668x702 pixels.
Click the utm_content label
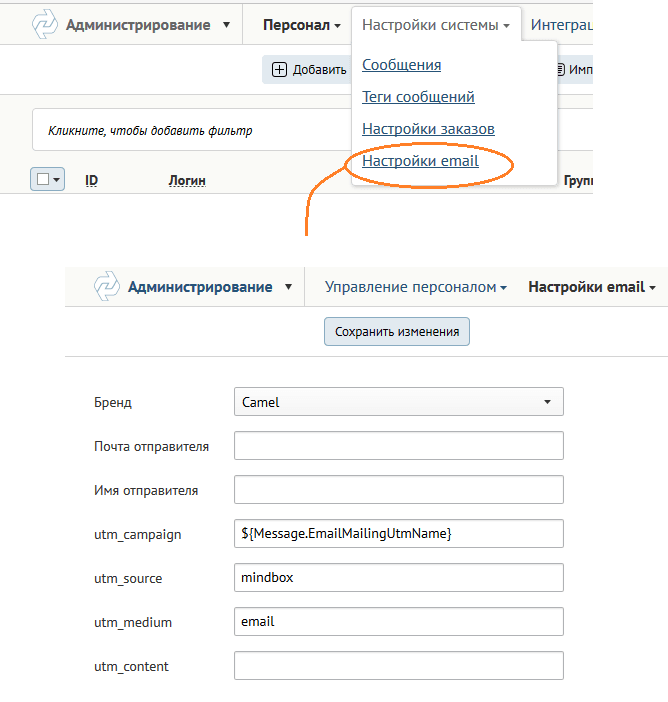pyautogui.click(x=131, y=667)
